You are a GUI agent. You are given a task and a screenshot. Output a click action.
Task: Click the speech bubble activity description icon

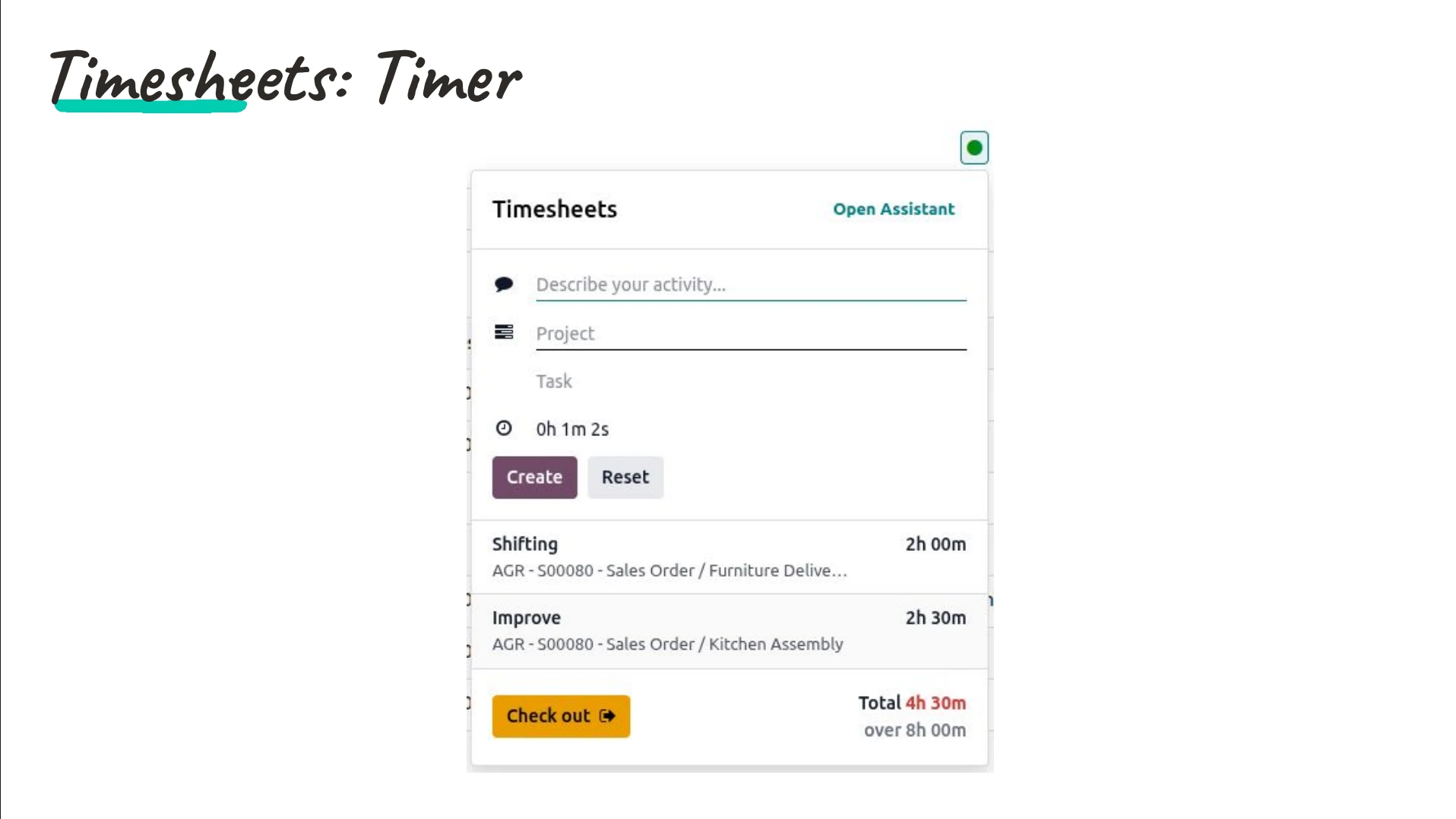point(504,284)
